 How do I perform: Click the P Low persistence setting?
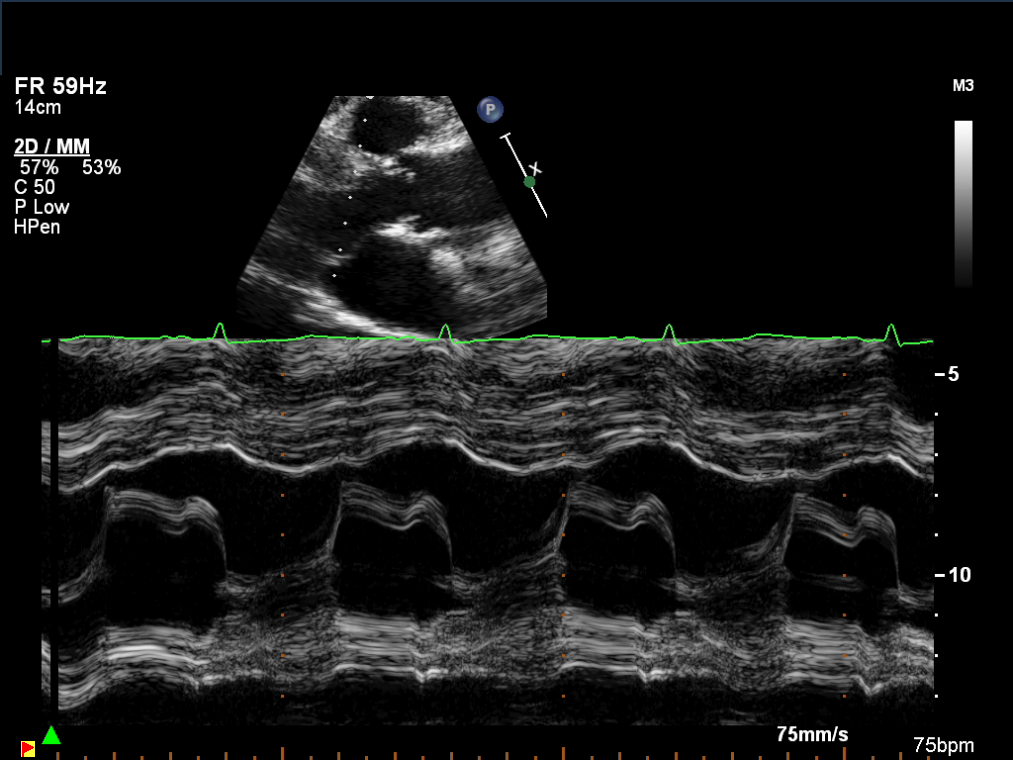(42, 207)
